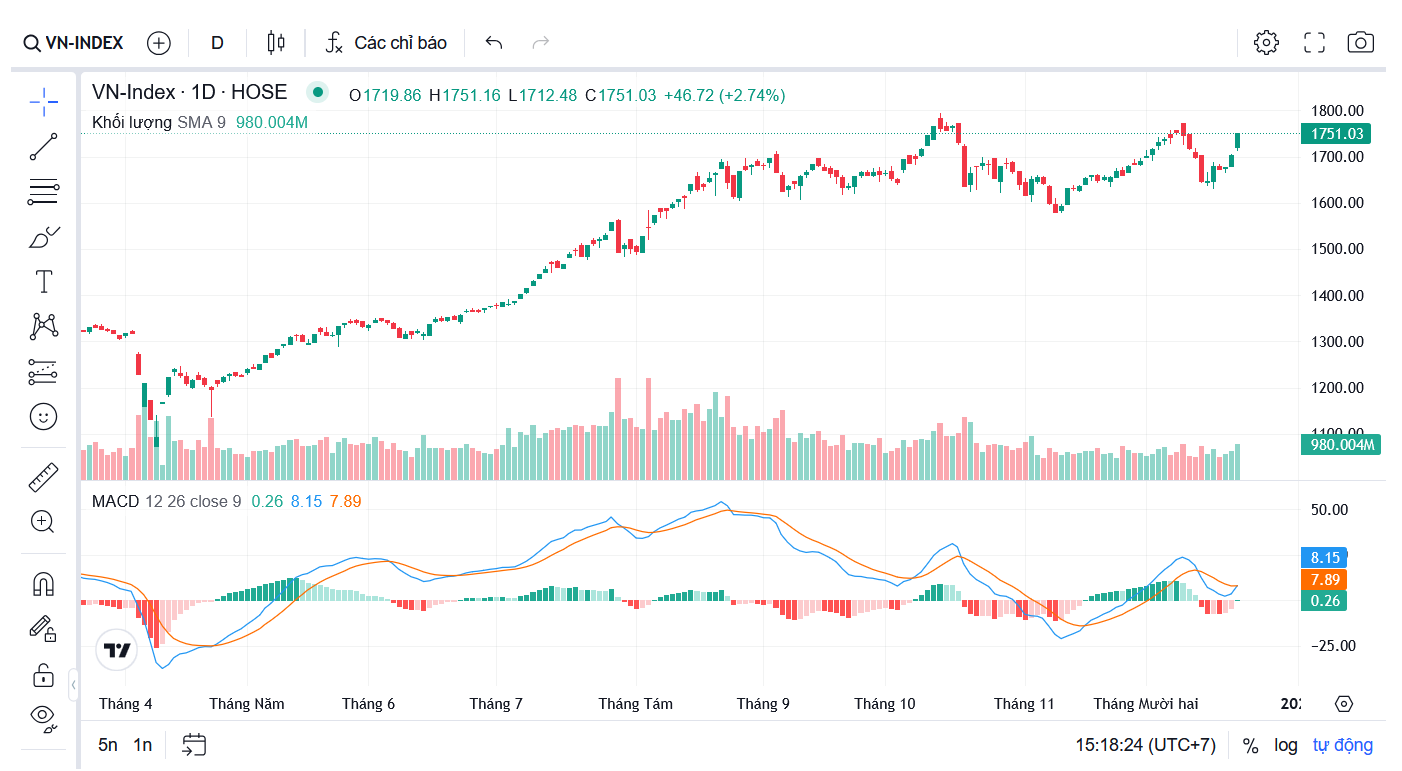
Task: Take a chart snapshot with camera icon
Action: pyautogui.click(x=1360, y=42)
